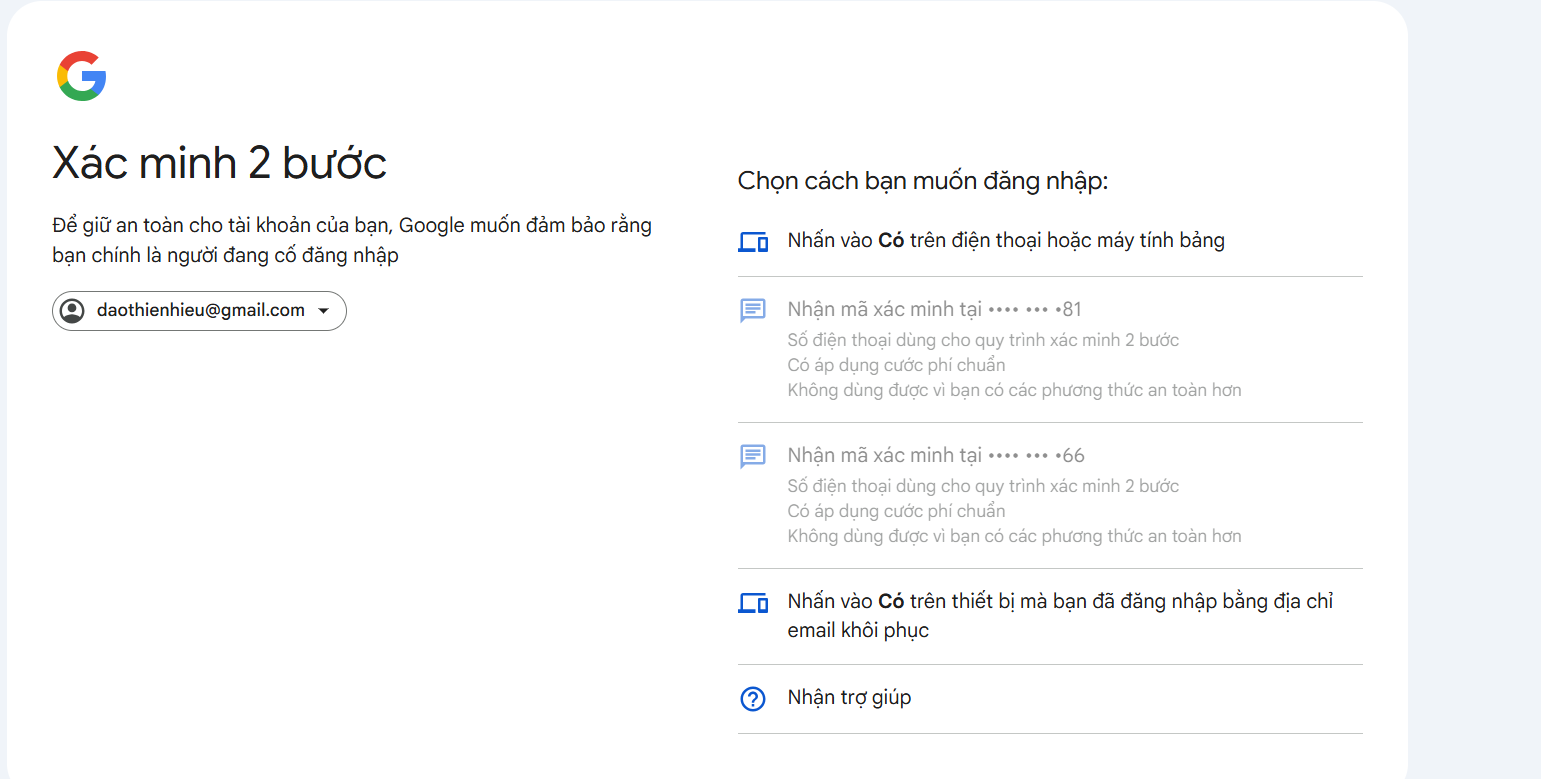Click the 'Xác minh 2 bước' heading
The image size is (1541, 779).
coord(219,163)
